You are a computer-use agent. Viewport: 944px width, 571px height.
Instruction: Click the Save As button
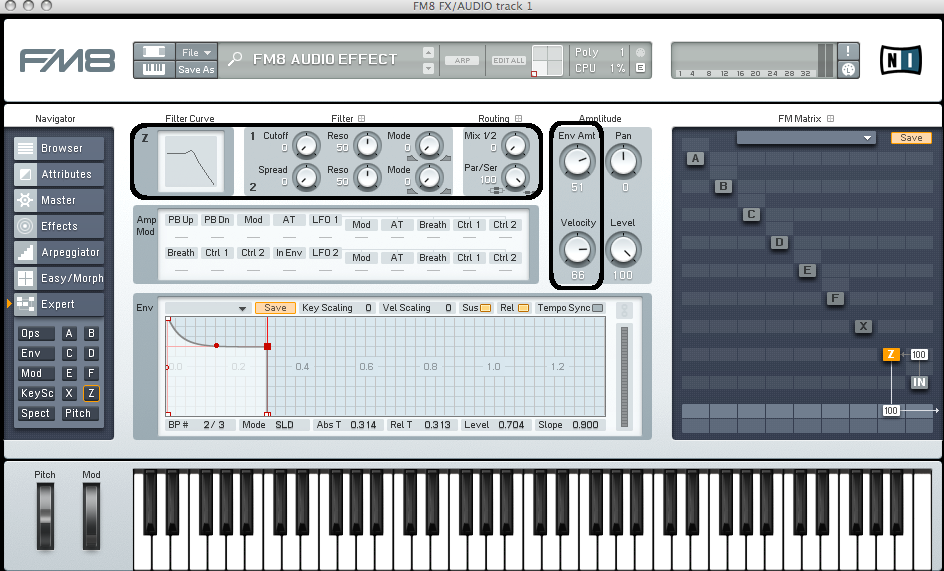point(196,69)
